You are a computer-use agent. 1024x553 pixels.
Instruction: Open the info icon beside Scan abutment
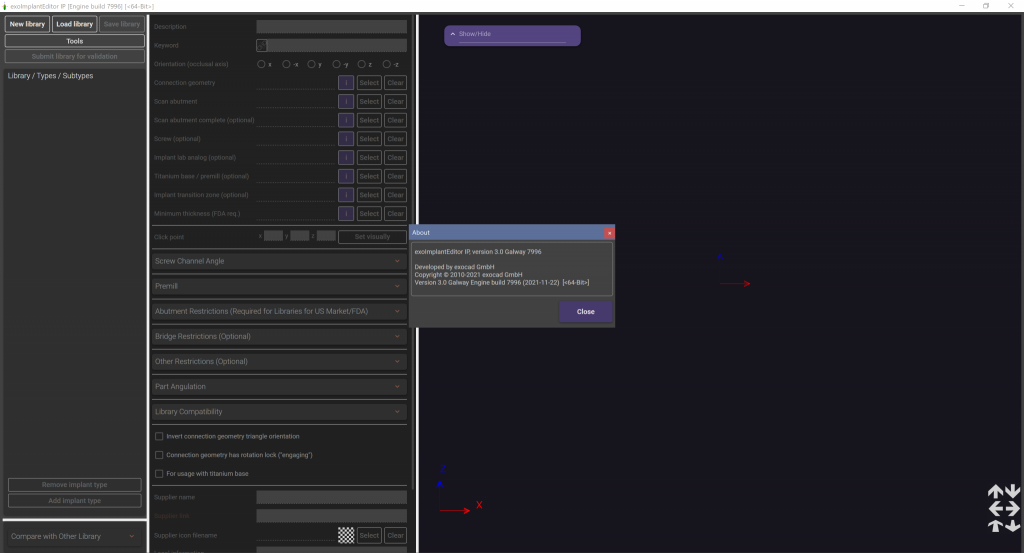click(346, 101)
